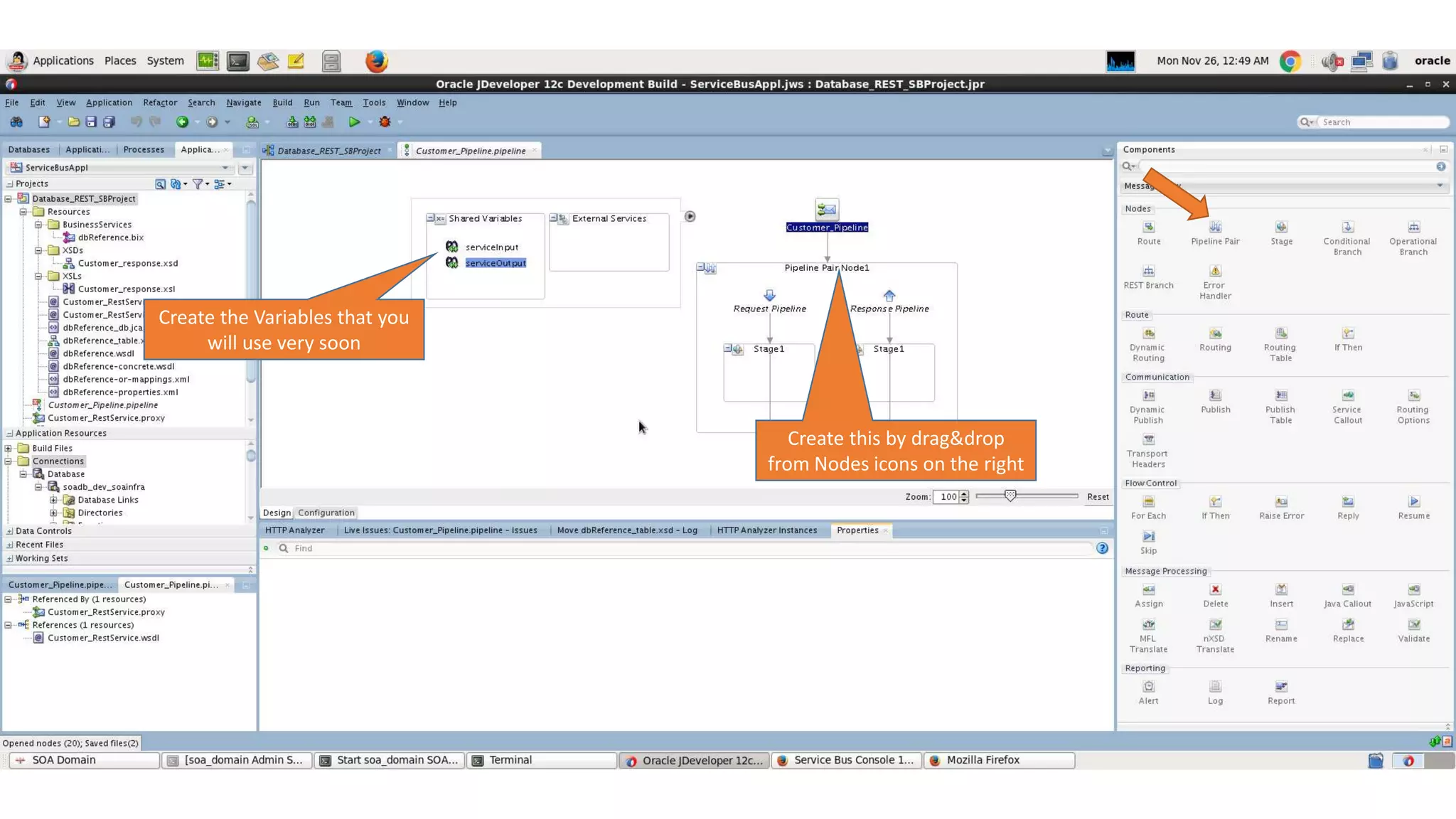Select the Route node icon
Image resolution: width=1456 pixels, height=819 pixels.
click(x=1148, y=227)
